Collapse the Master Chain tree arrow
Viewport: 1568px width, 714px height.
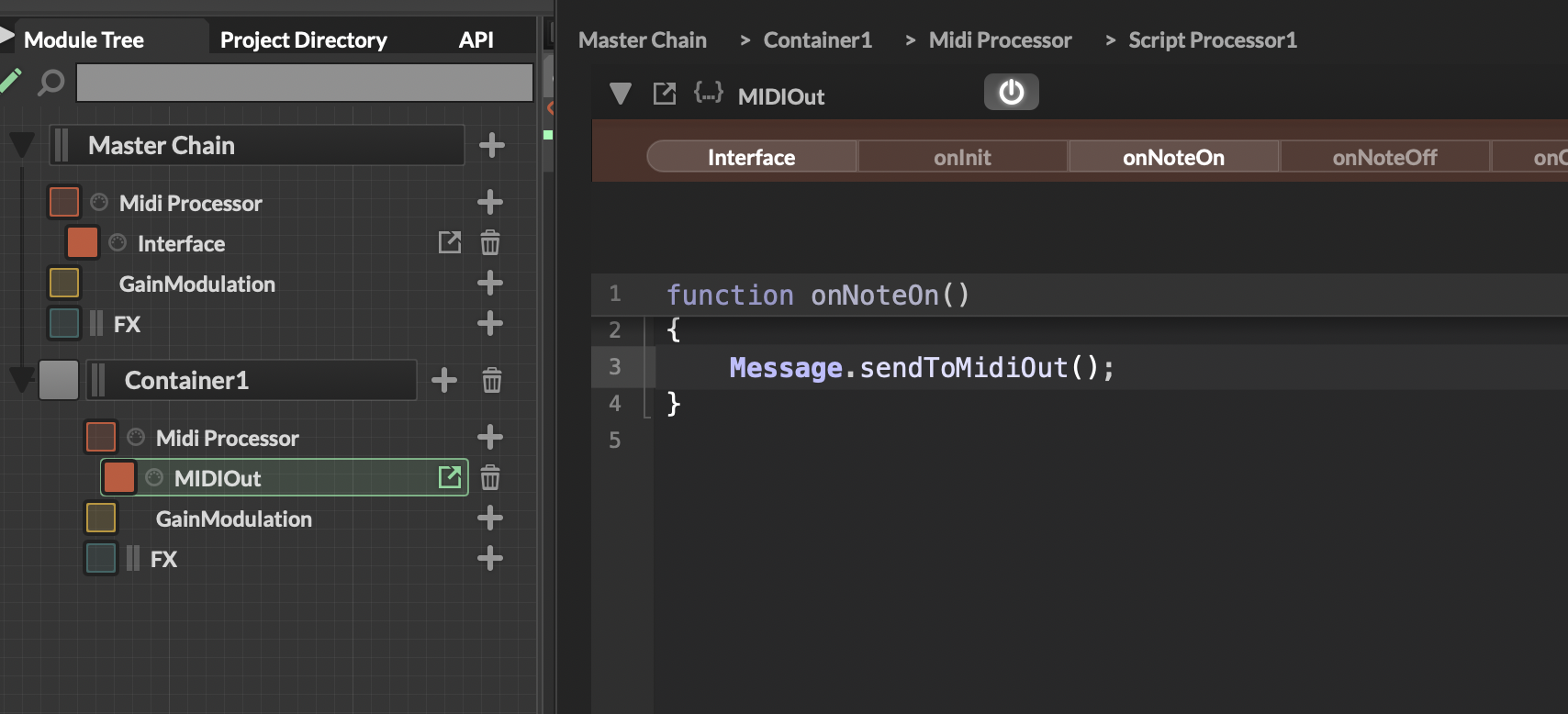point(22,145)
